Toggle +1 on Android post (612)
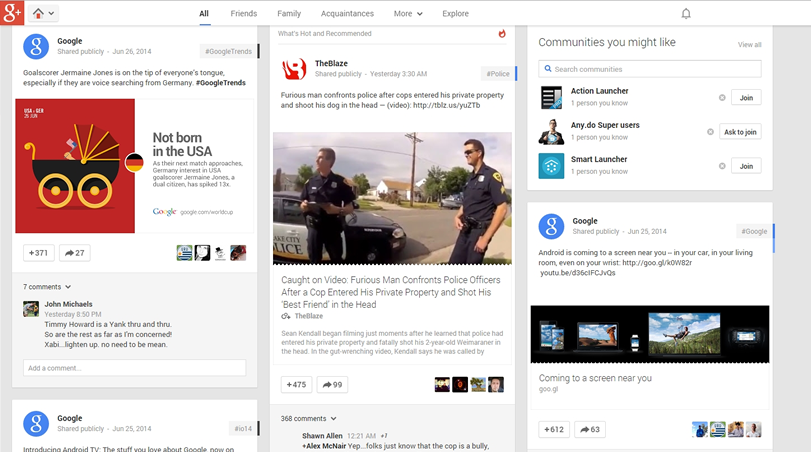 (x=554, y=430)
